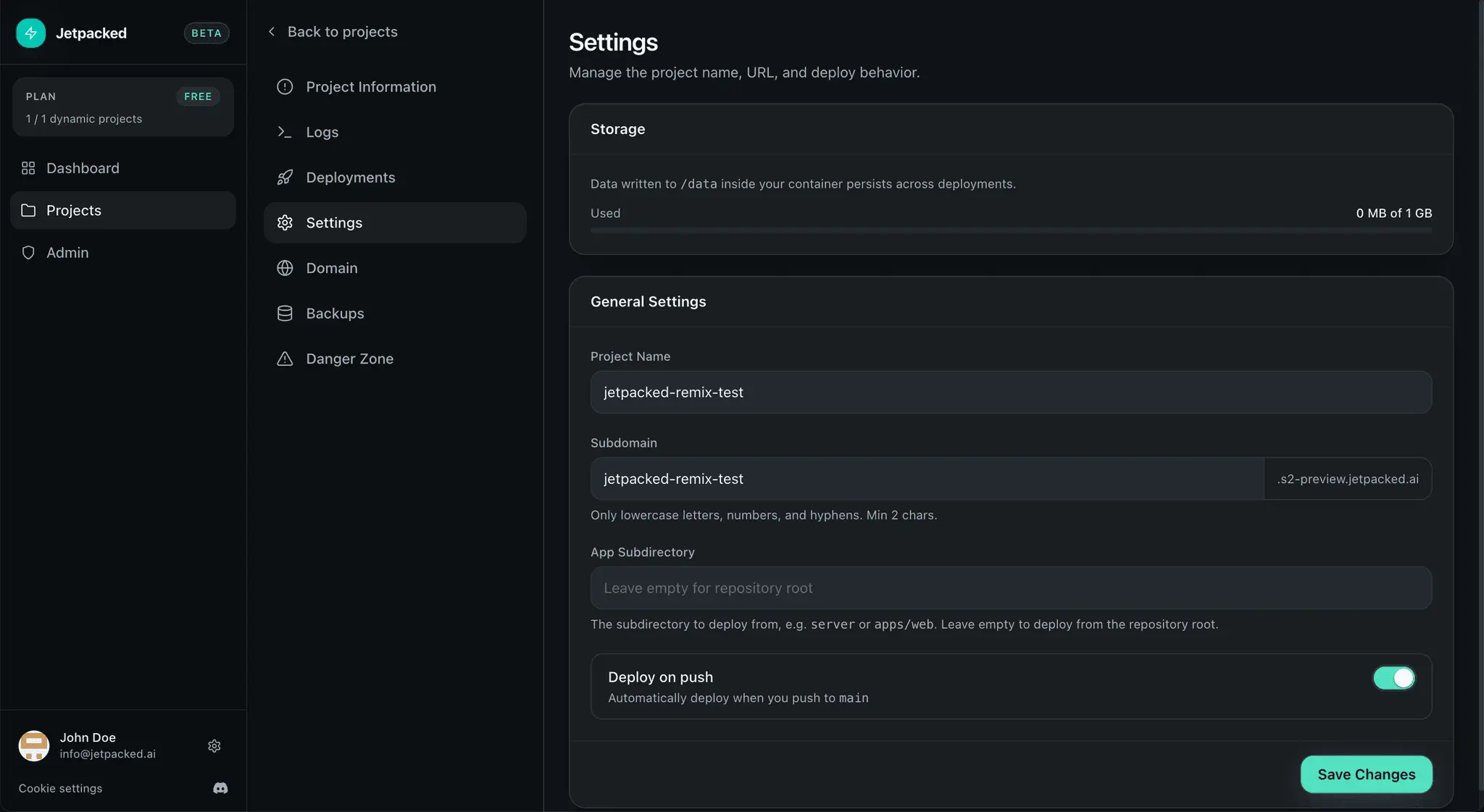Click the info@jetpacked.ai email text

click(x=107, y=754)
